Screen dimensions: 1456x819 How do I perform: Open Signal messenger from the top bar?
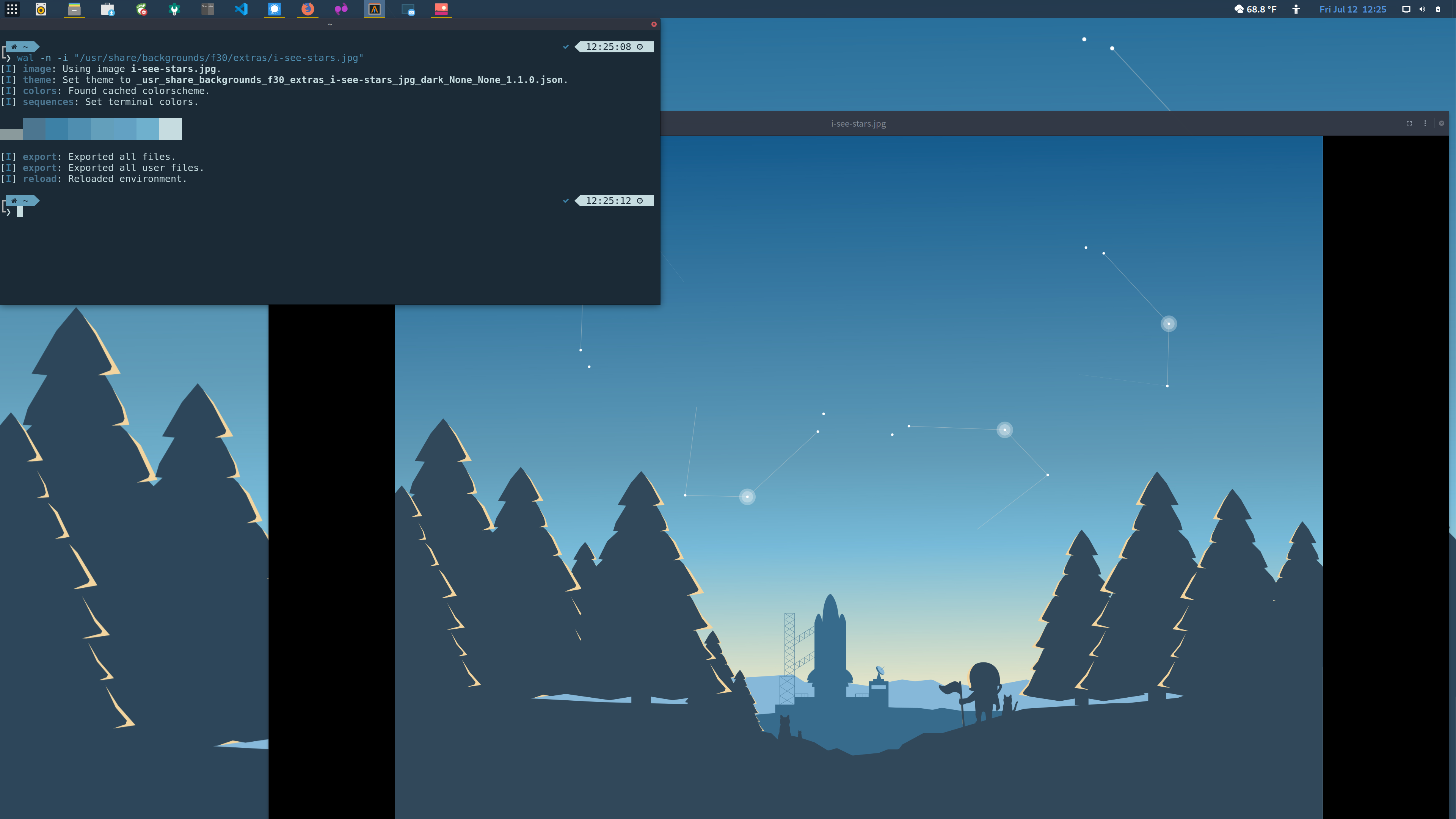tap(275, 9)
